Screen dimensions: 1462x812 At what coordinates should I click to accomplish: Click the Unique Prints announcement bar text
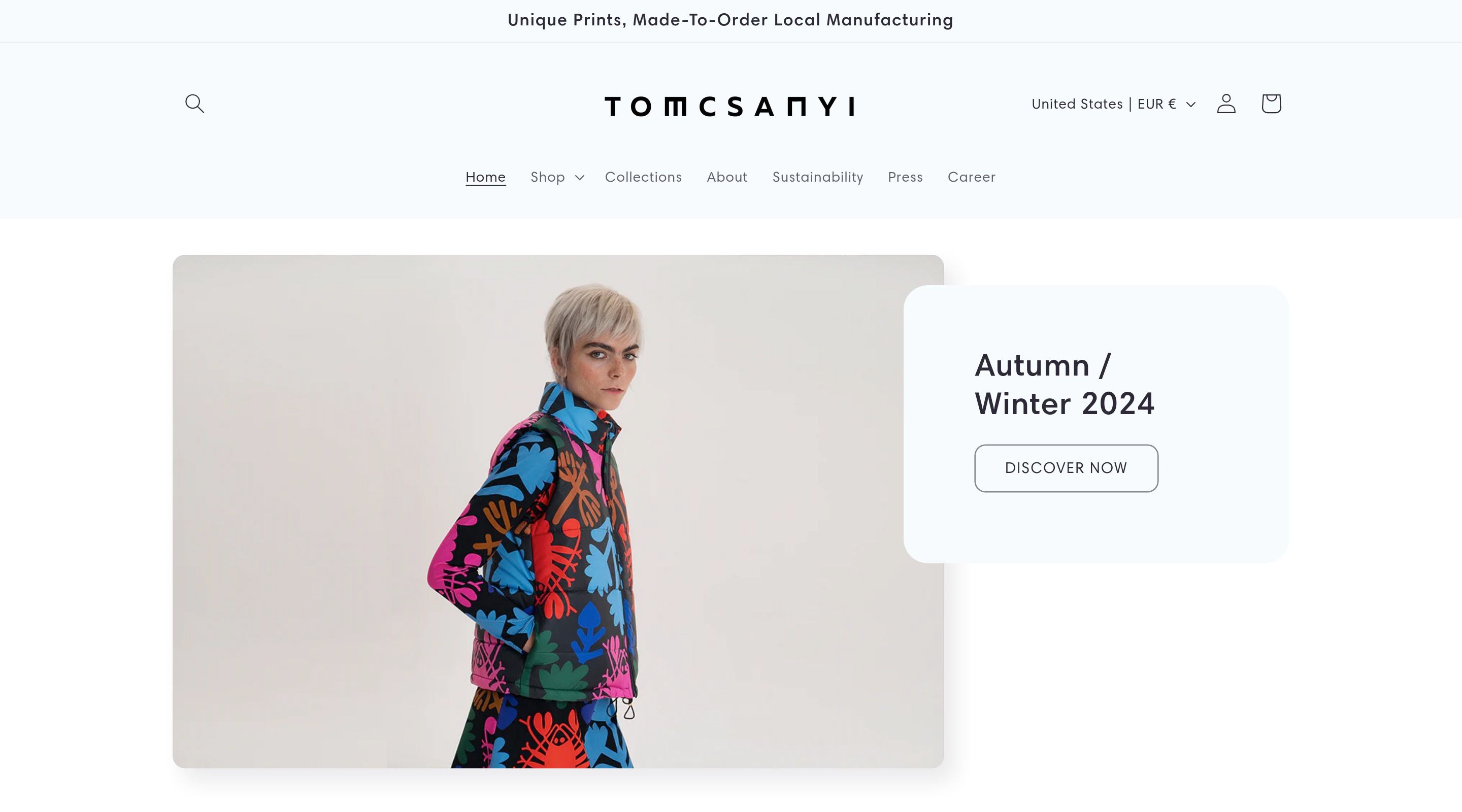point(730,20)
